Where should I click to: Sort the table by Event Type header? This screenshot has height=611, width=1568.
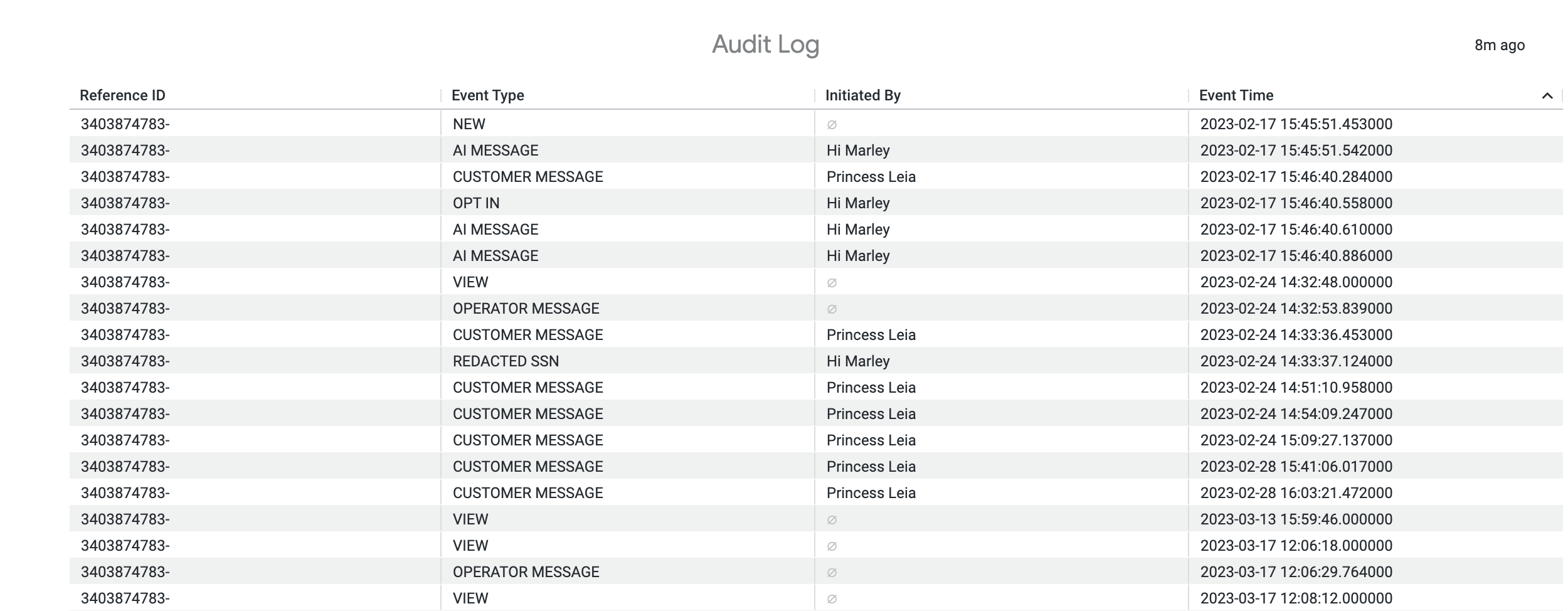pos(487,95)
